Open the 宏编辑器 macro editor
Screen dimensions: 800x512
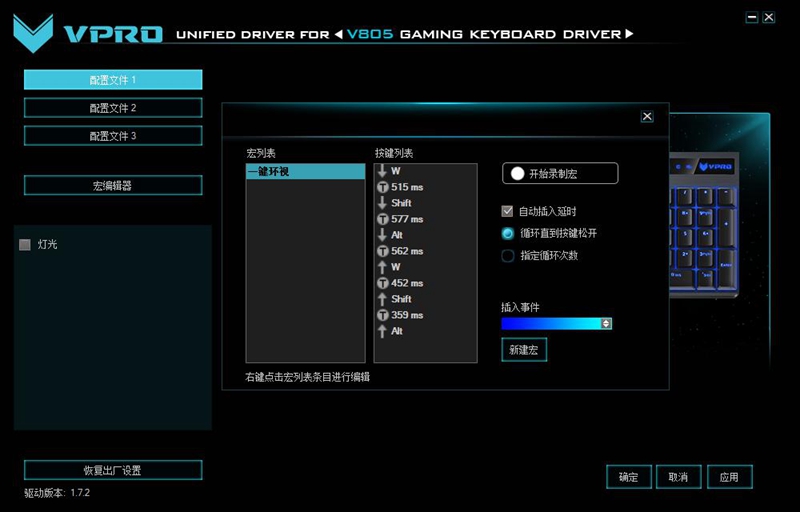coord(113,186)
